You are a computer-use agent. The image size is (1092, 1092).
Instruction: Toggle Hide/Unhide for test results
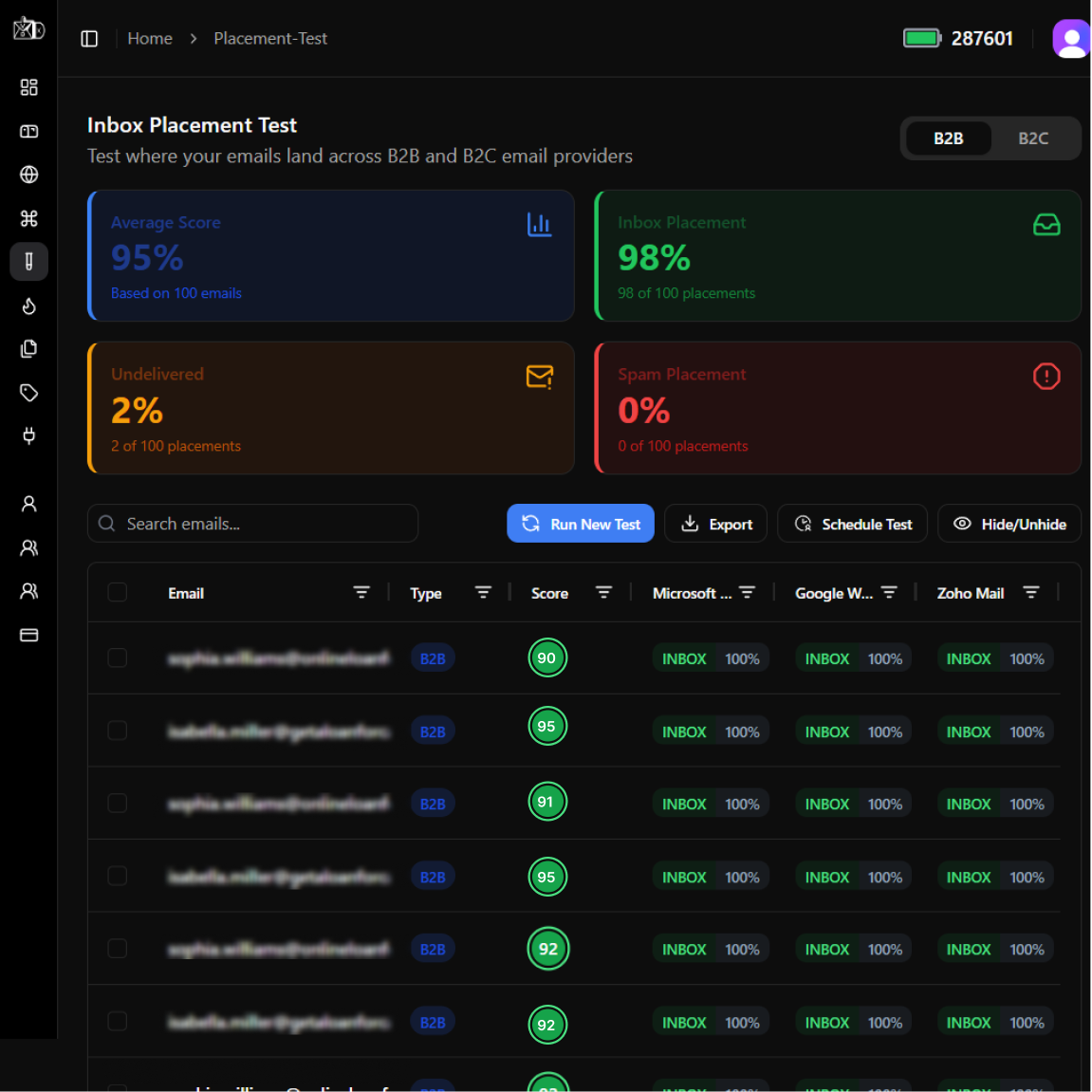(x=1009, y=523)
